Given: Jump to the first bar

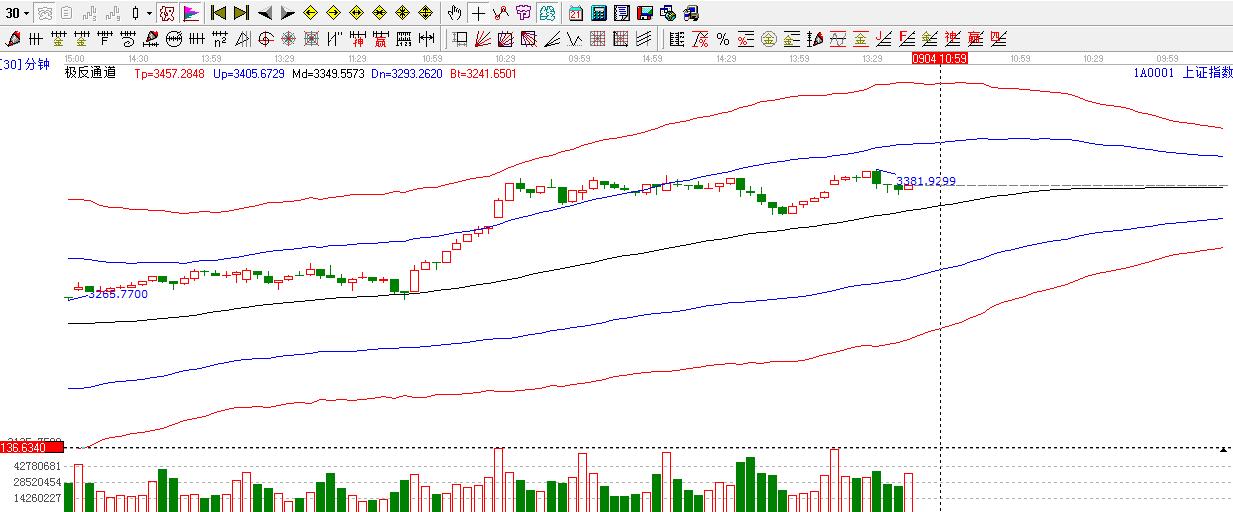Looking at the screenshot, I should 218,13.
